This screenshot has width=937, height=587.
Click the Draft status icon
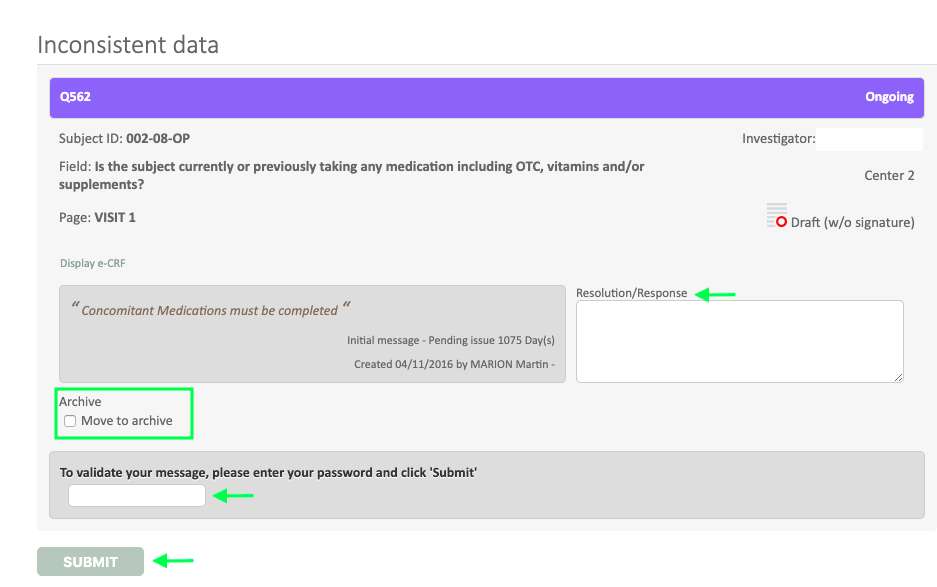pyautogui.click(x=776, y=215)
